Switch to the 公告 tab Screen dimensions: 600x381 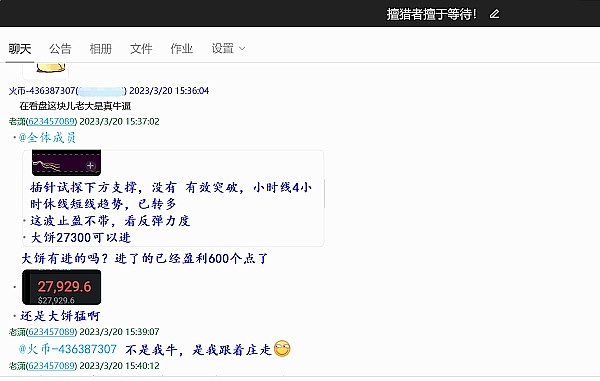60,49
